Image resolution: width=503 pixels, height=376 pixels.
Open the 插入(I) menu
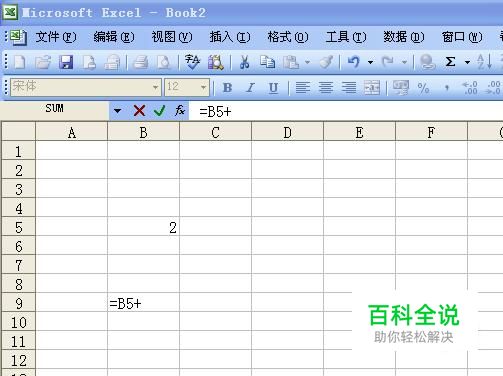(230, 37)
